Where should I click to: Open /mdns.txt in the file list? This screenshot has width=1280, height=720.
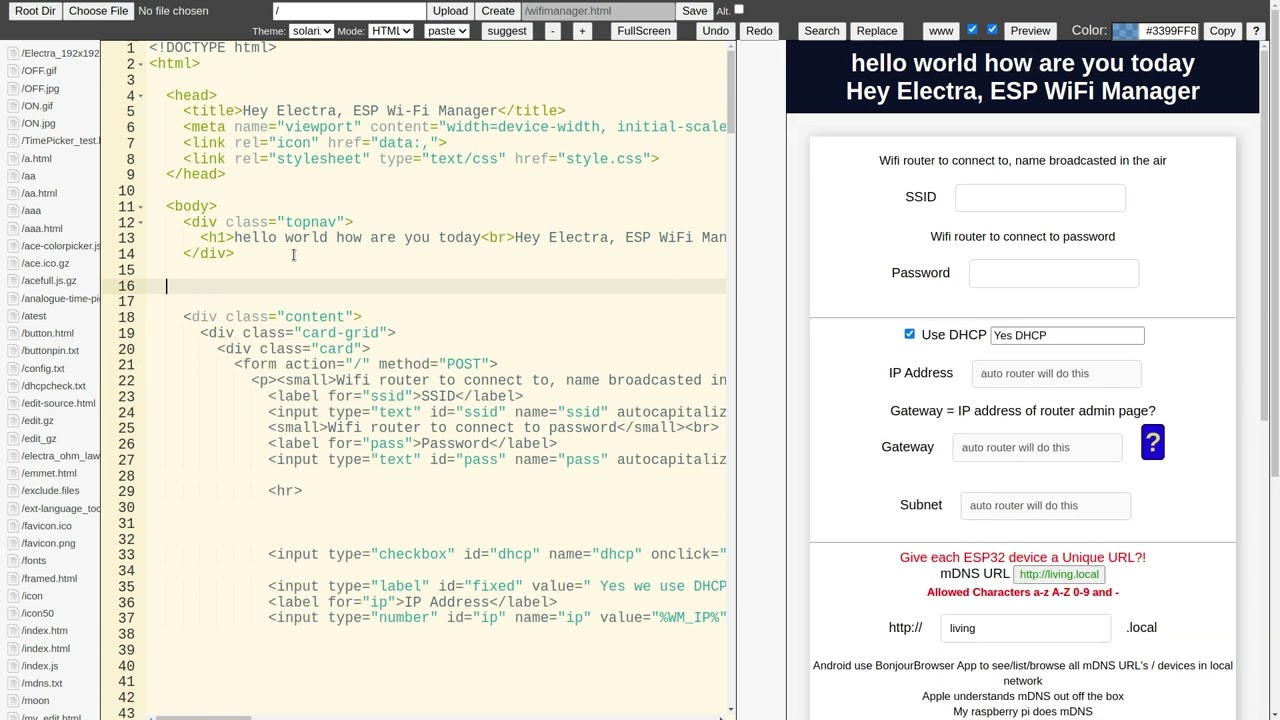pyautogui.click(x=42, y=683)
